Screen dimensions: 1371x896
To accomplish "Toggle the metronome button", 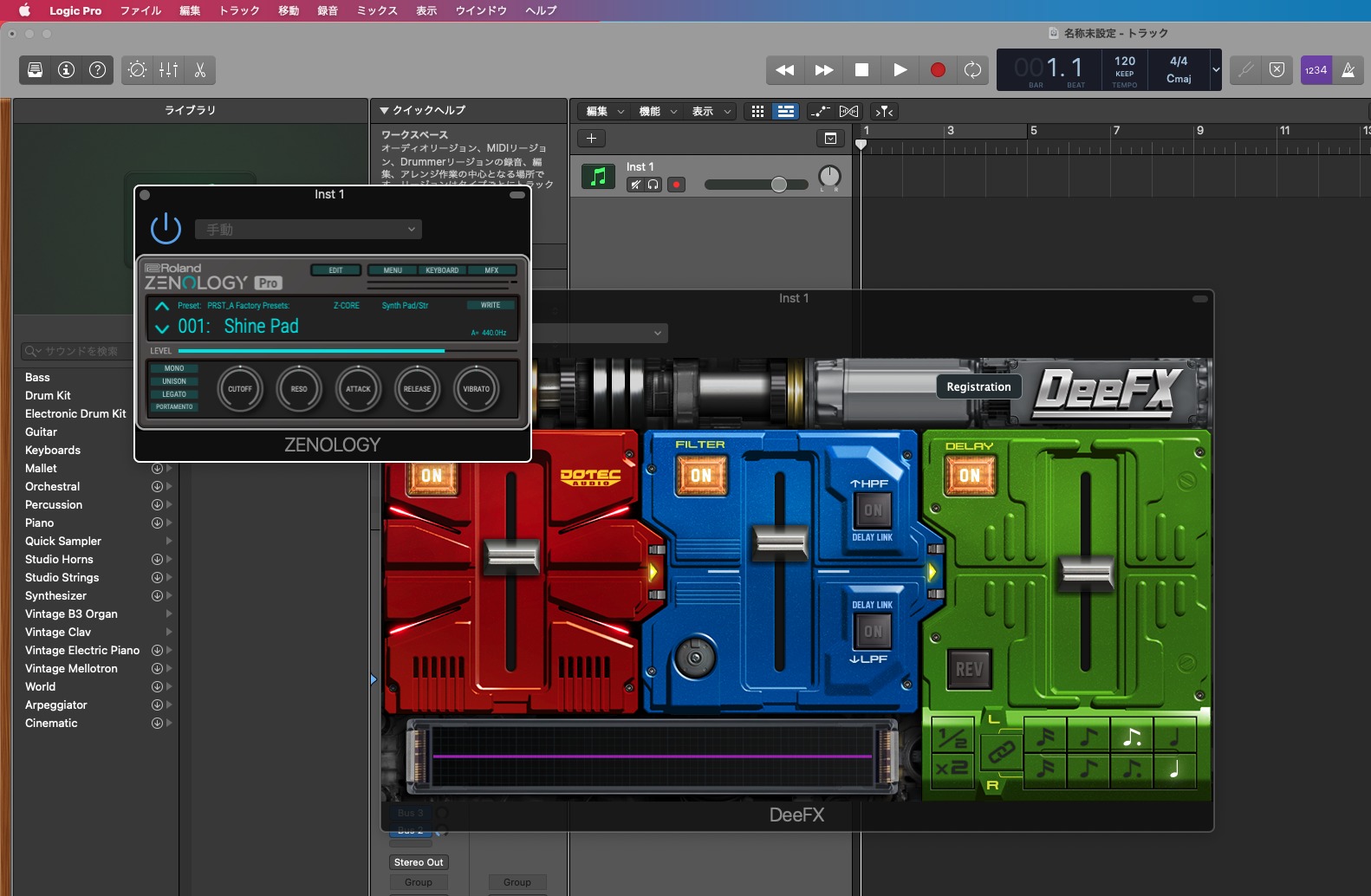I will [1348, 70].
